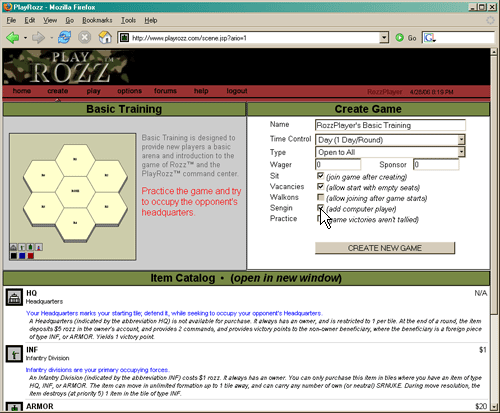Click the Google search engine icon
Viewport: 500px width, 413px height.
[429, 38]
